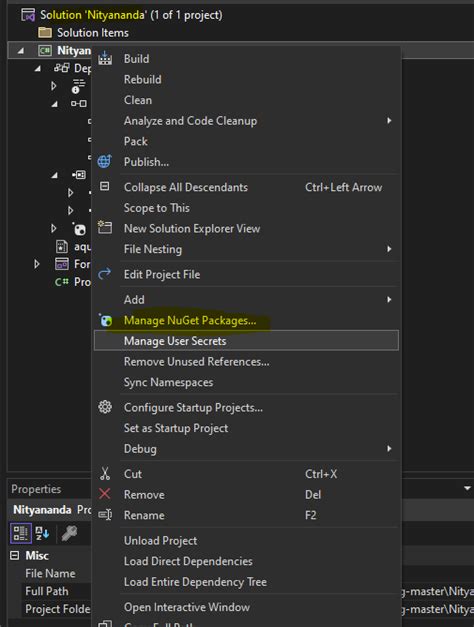The width and height of the screenshot is (474, 627).
Task: Click the red Remove X icon
Action: click(x=105, y=494)
